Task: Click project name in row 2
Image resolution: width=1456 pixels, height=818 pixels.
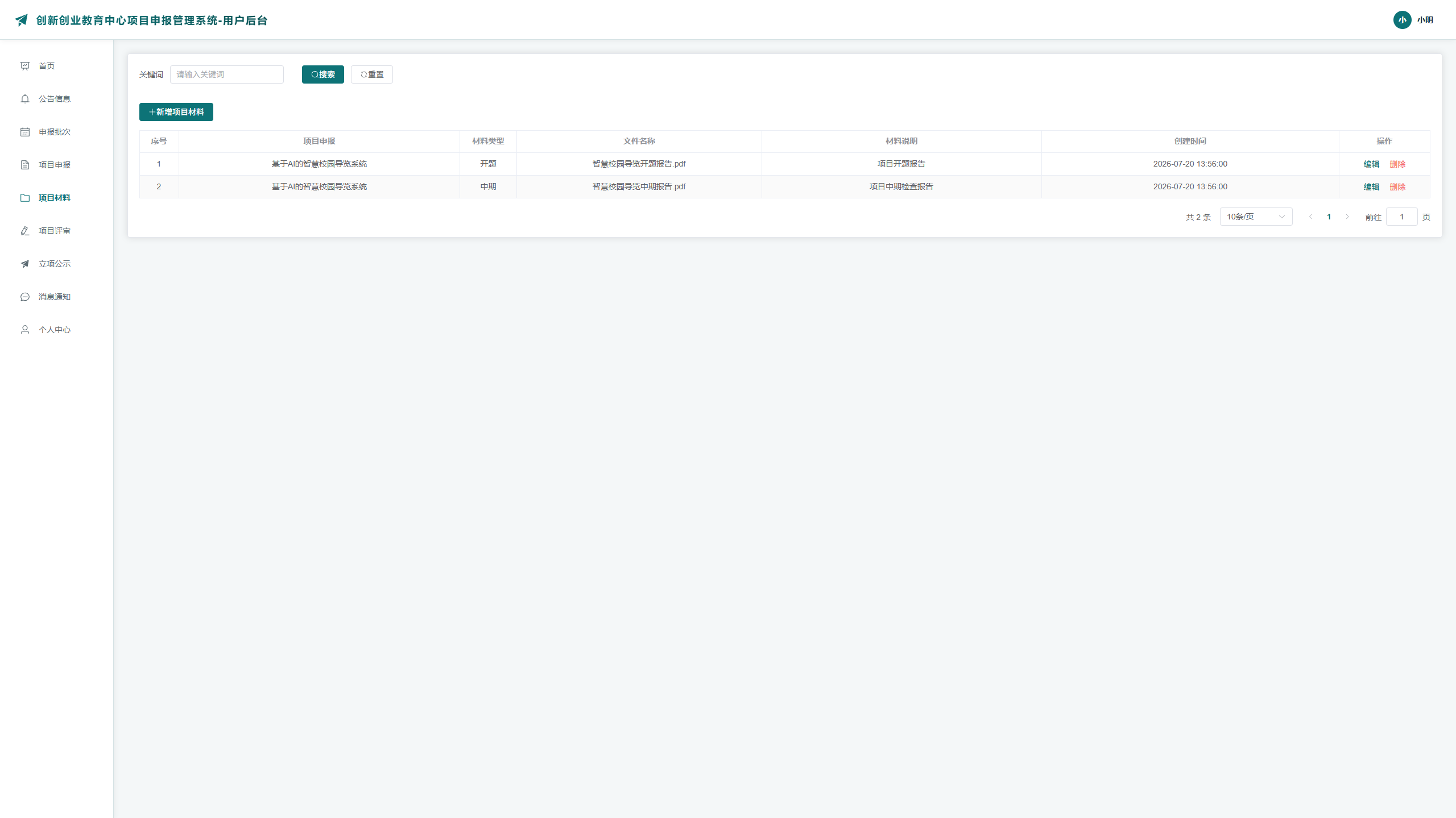Action: pyautogui.click(x=319, y=186)
